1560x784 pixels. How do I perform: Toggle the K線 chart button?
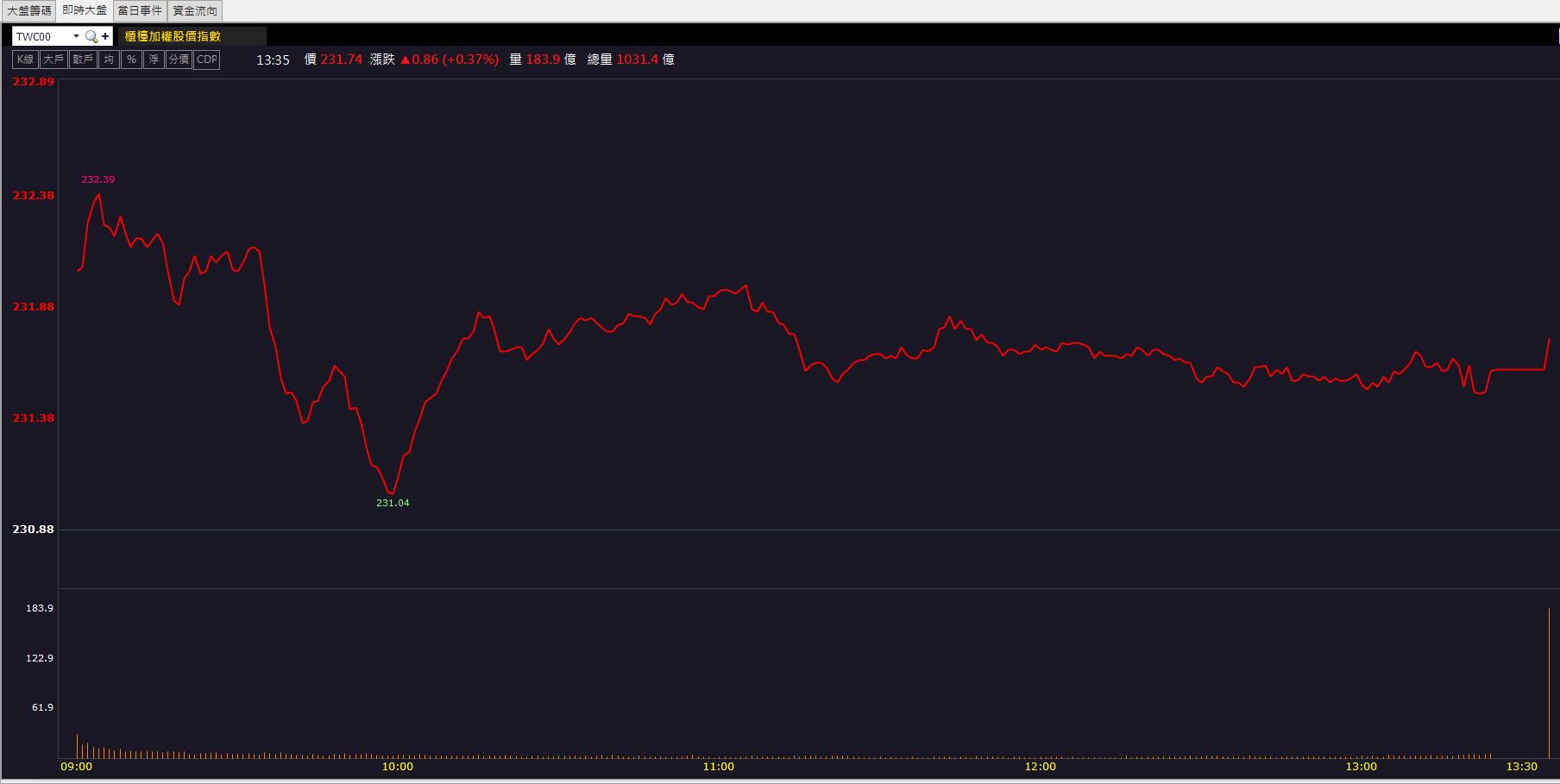[25, 60]
